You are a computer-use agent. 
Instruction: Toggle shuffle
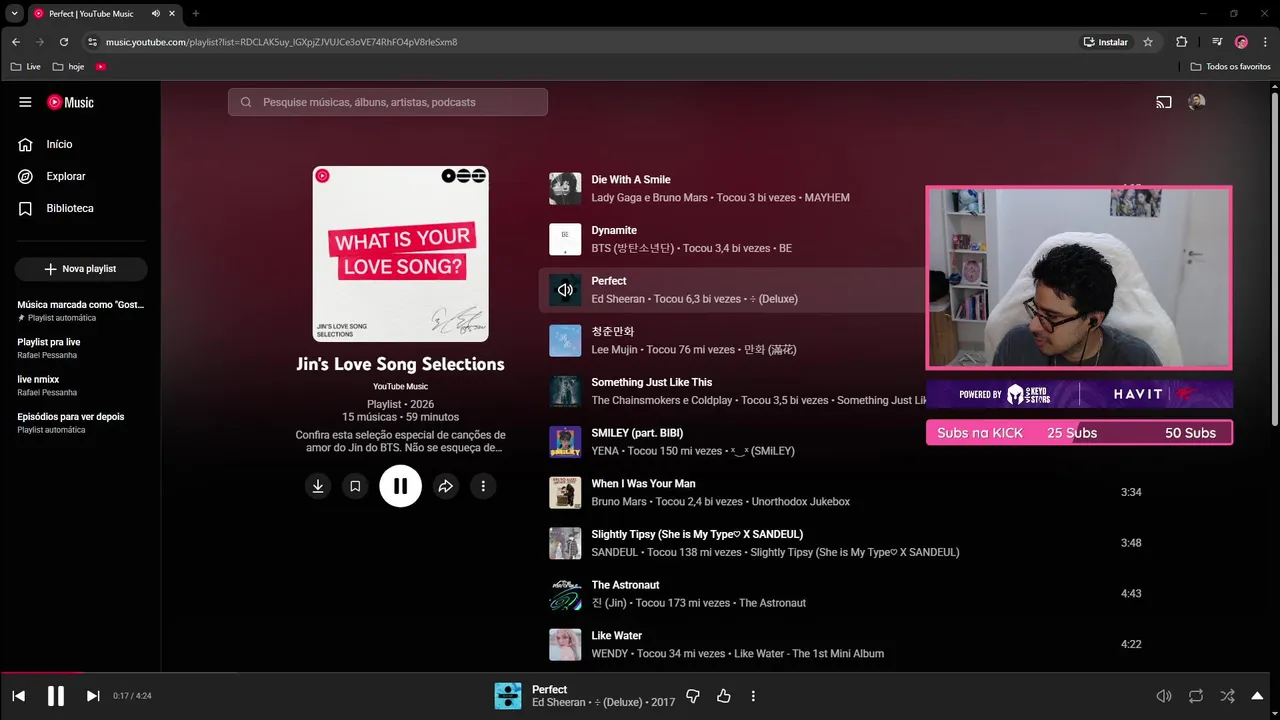point(1227,696)
